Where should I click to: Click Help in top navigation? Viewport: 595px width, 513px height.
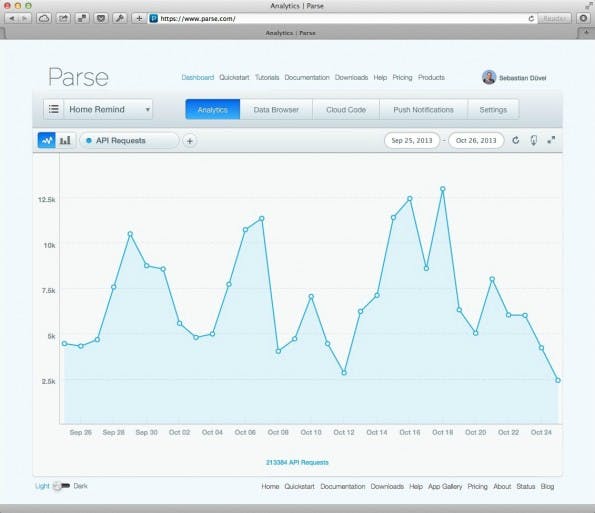380,77
